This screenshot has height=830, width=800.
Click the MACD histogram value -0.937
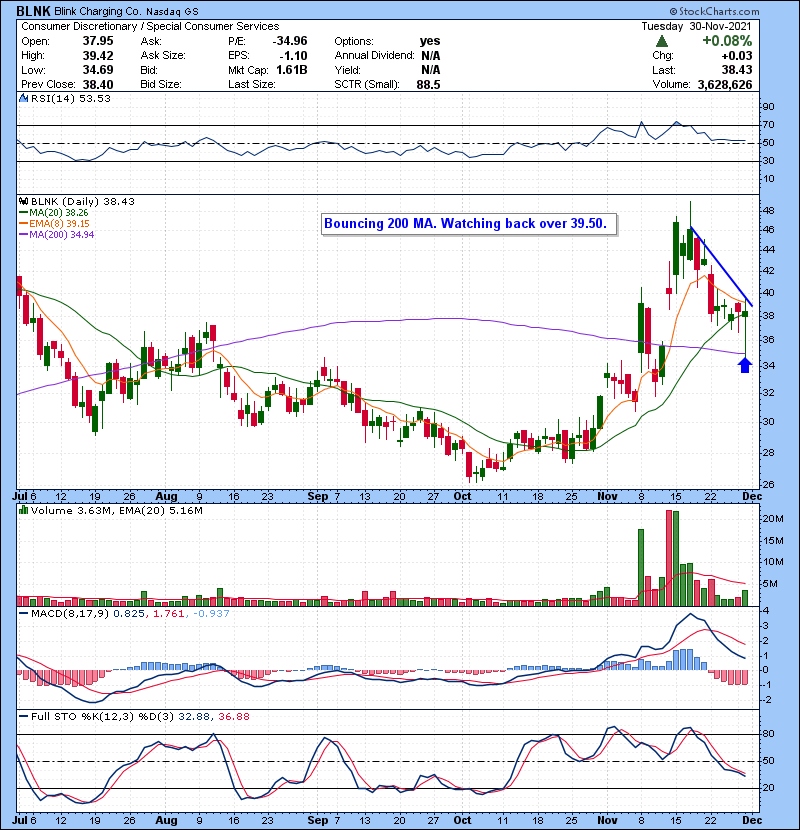click(211, 614)
